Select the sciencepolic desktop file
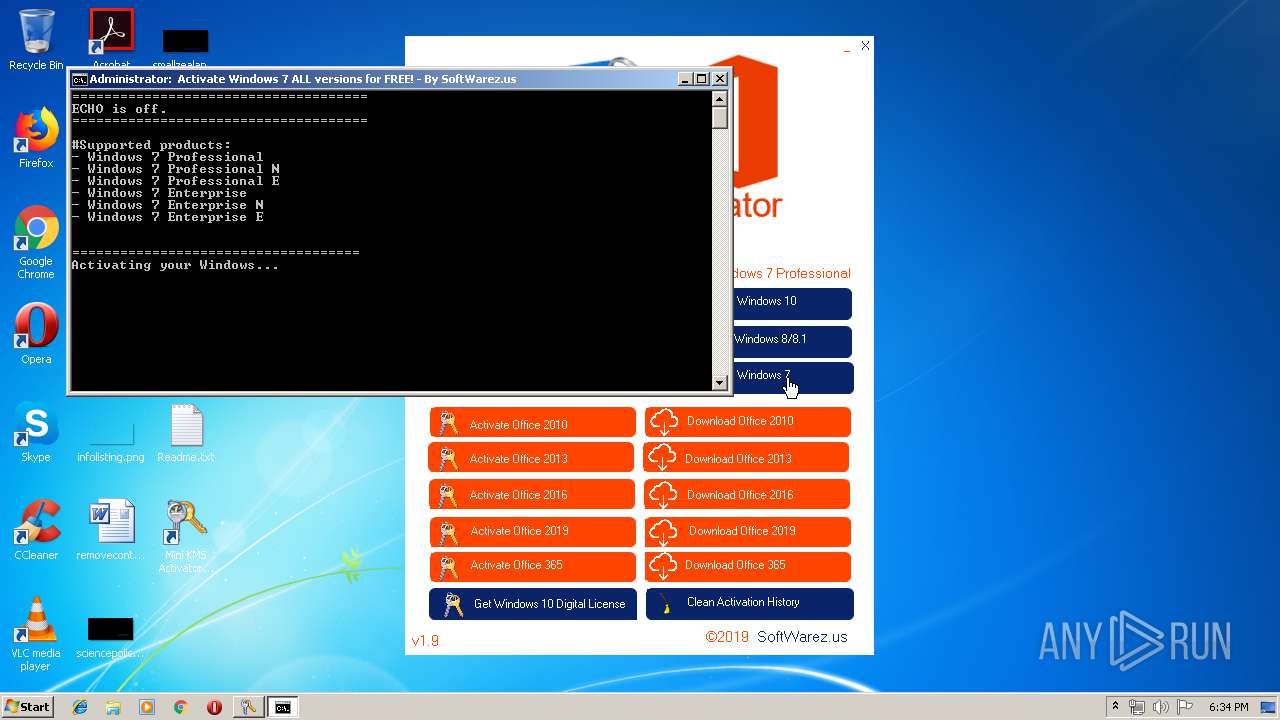This screenshot has width=1280, height=720. (x=111, y=636)
